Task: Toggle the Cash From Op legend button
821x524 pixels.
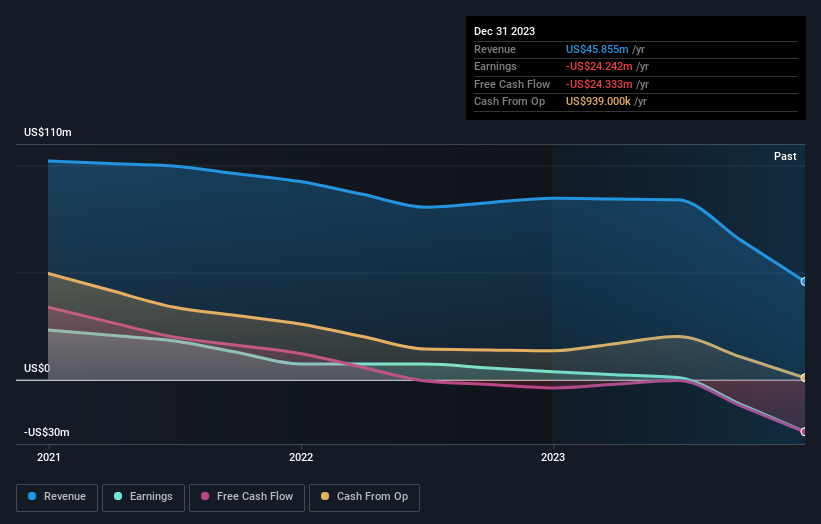Action: coord(364,497)
